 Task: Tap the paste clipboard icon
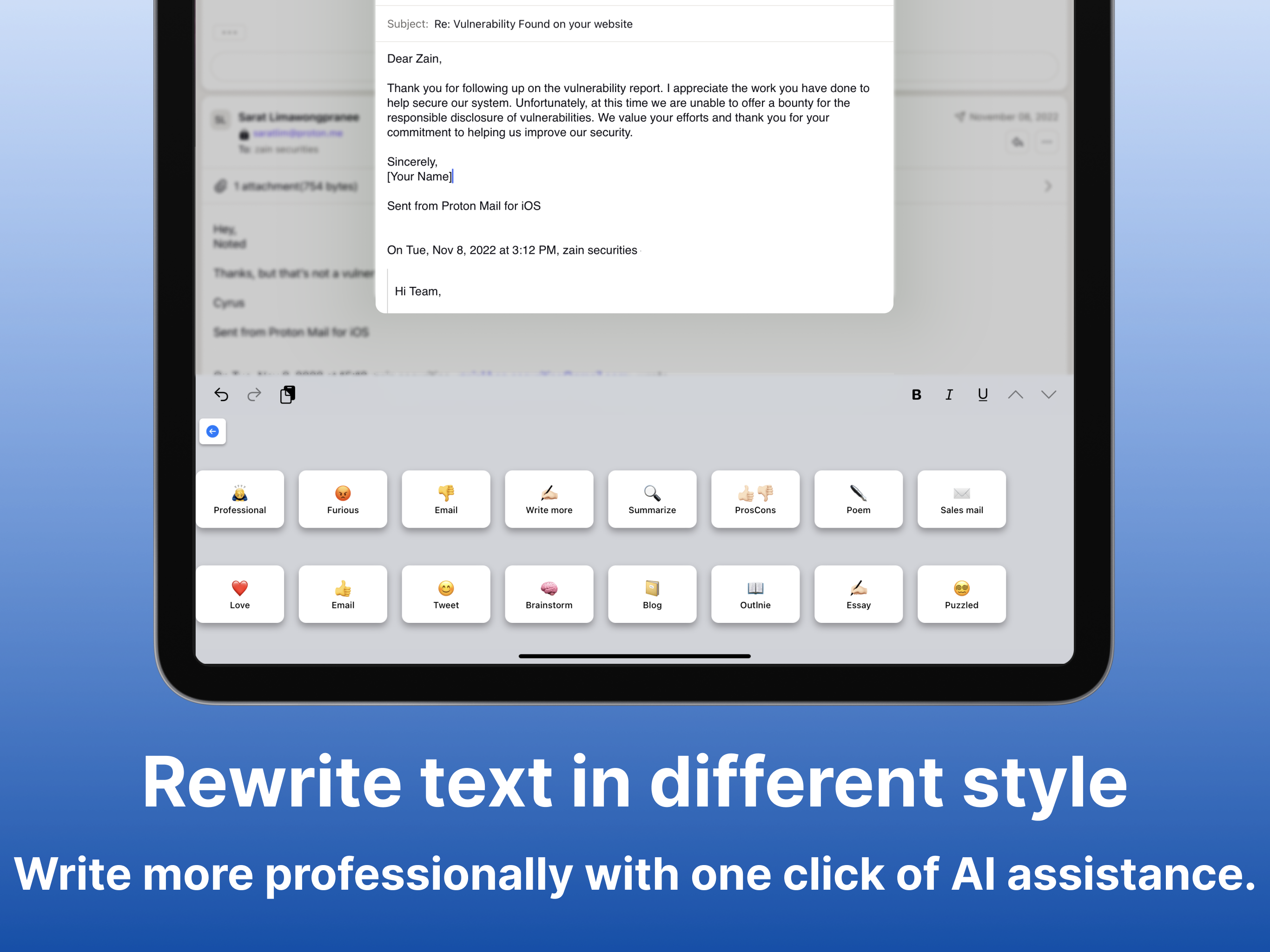click(x=288, y=395)
